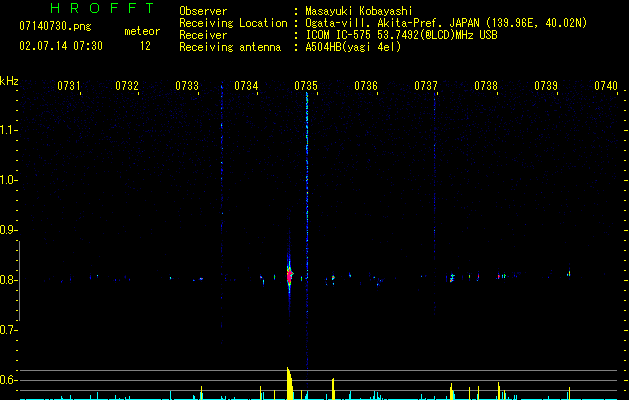Click the 0736 time axis marker

(x=366, y=86)
